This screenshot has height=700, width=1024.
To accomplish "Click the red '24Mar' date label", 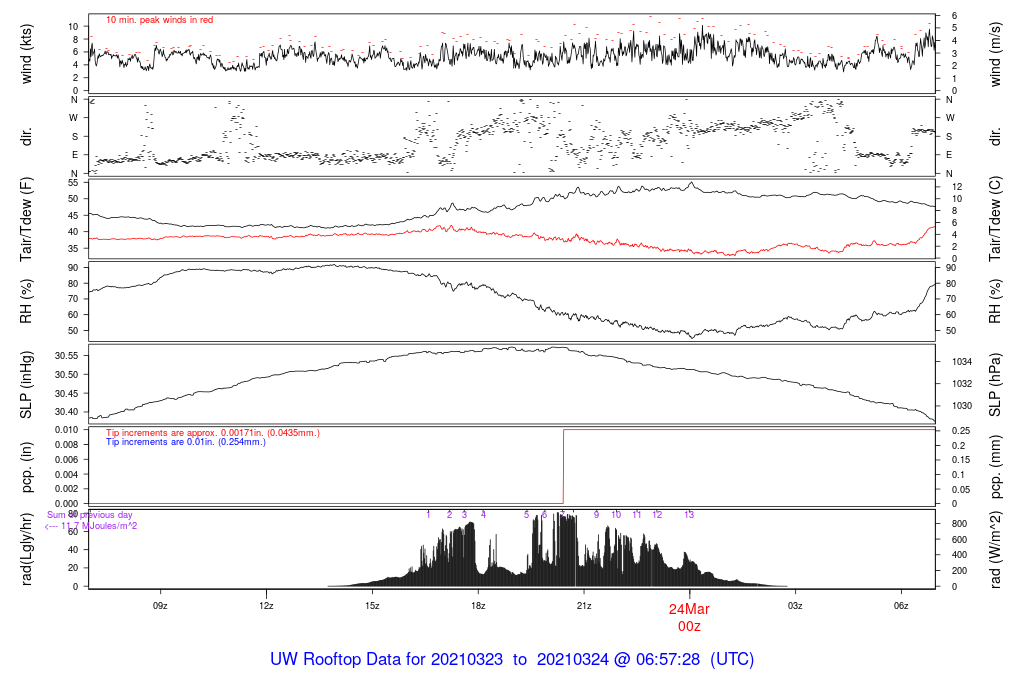I will (x=689, y=609).
